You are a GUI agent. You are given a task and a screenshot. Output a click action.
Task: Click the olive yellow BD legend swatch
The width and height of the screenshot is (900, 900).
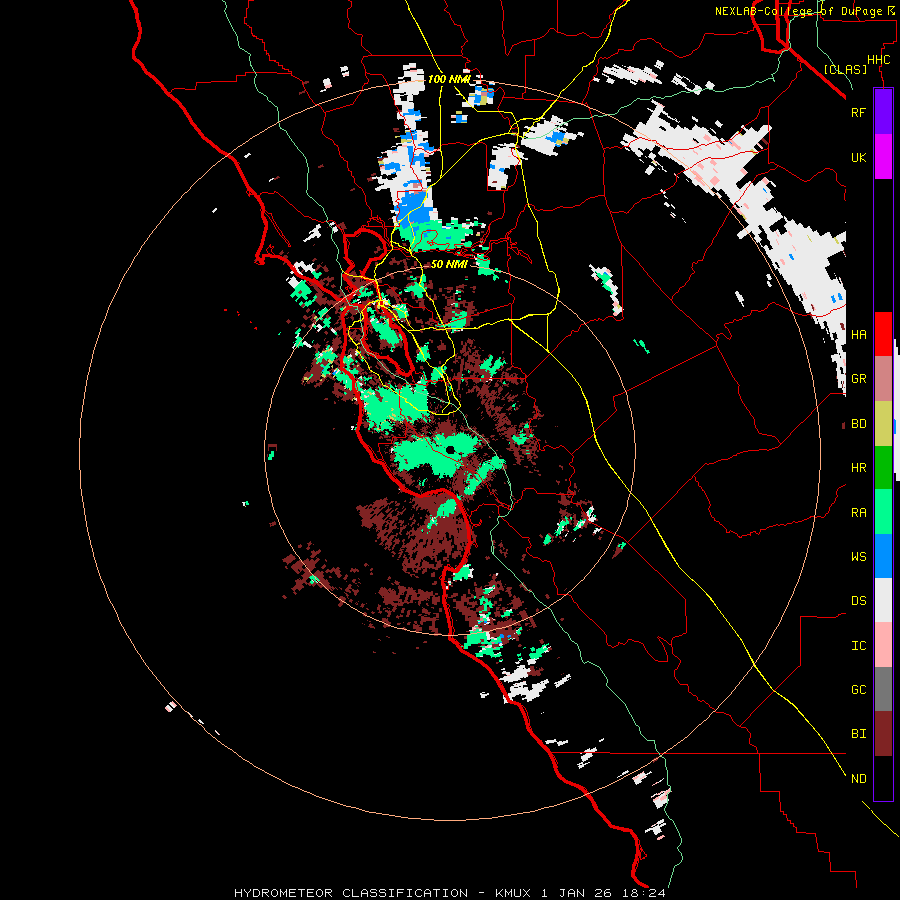coord(883,424)
